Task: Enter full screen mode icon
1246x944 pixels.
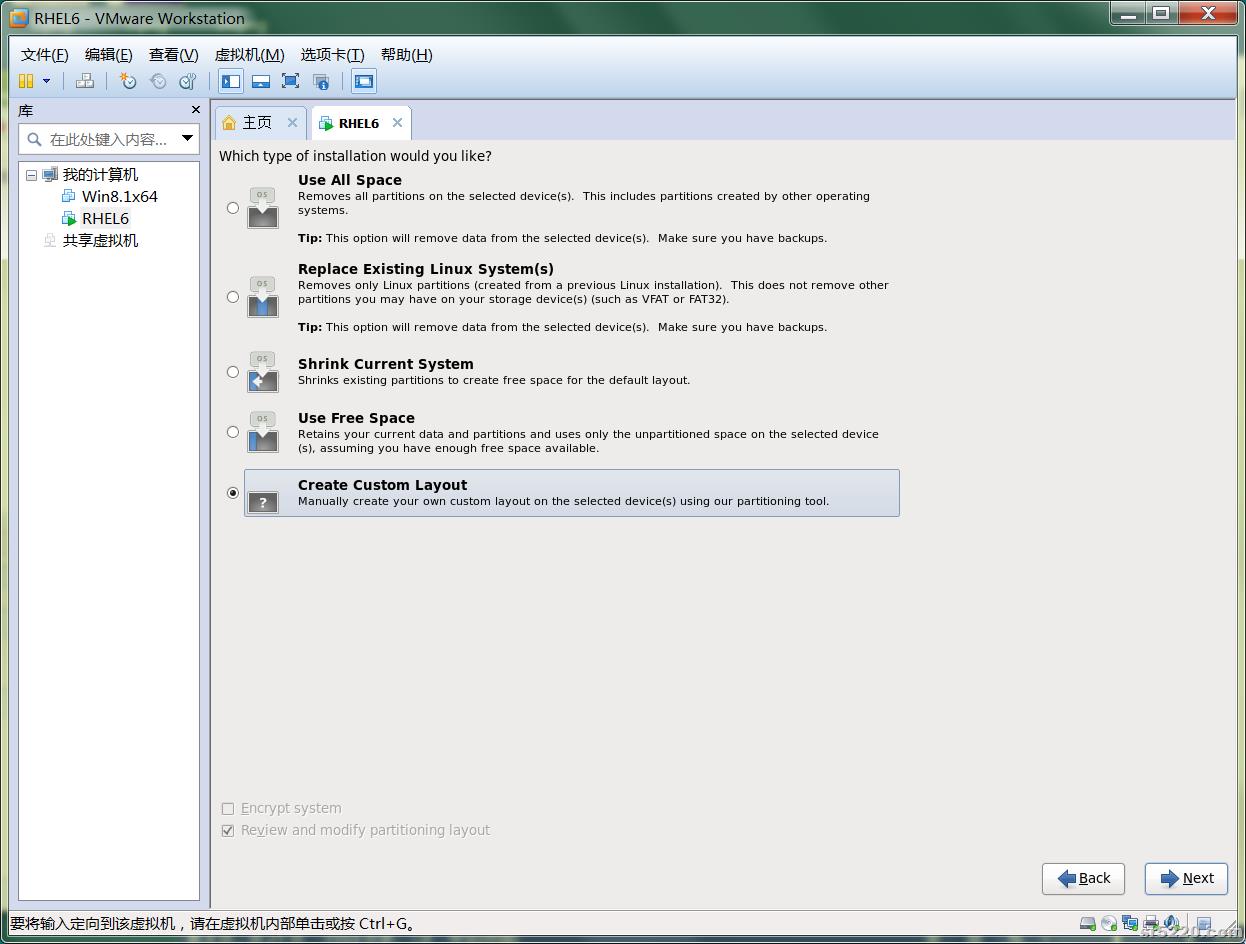Action: coord(290,81)
